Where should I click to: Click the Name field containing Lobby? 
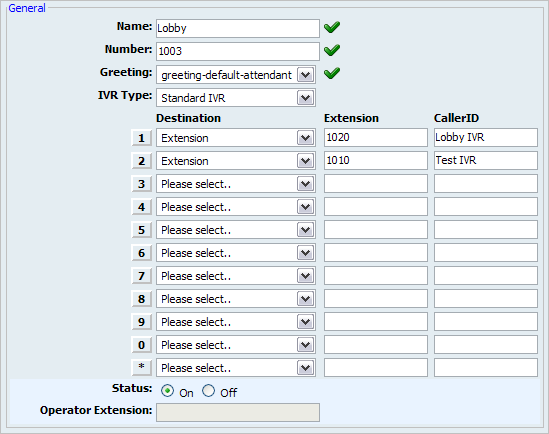click(x=238, y=28)
